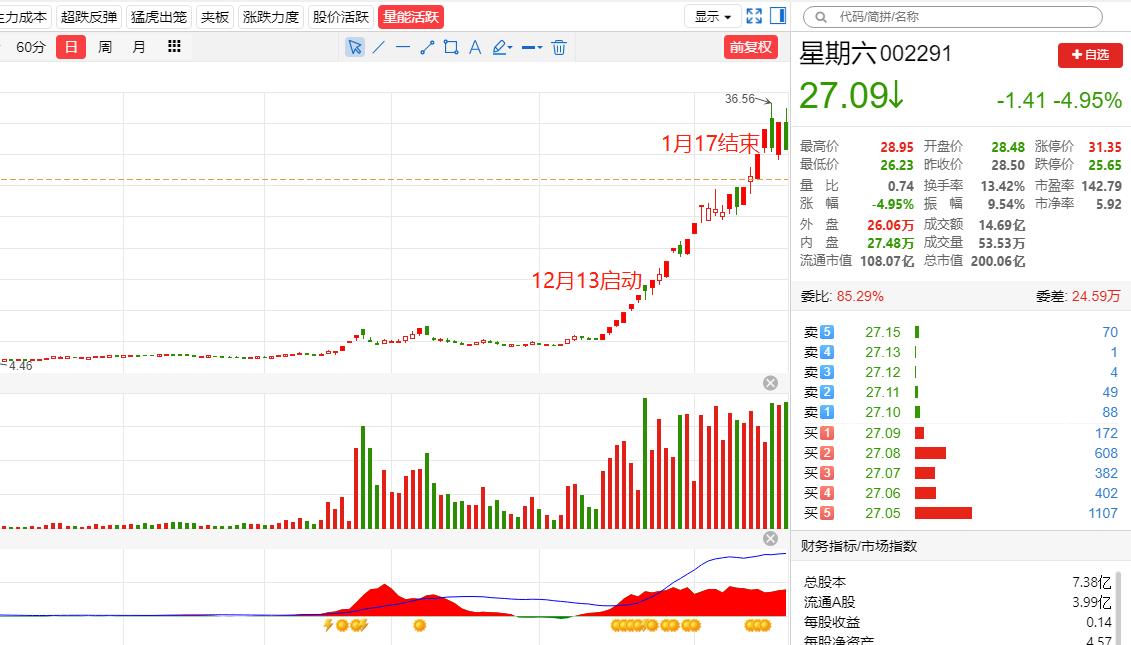Screen dimensions: 1131x645
Task: Open the chart layout grid menu
Action: coord(174,47)
